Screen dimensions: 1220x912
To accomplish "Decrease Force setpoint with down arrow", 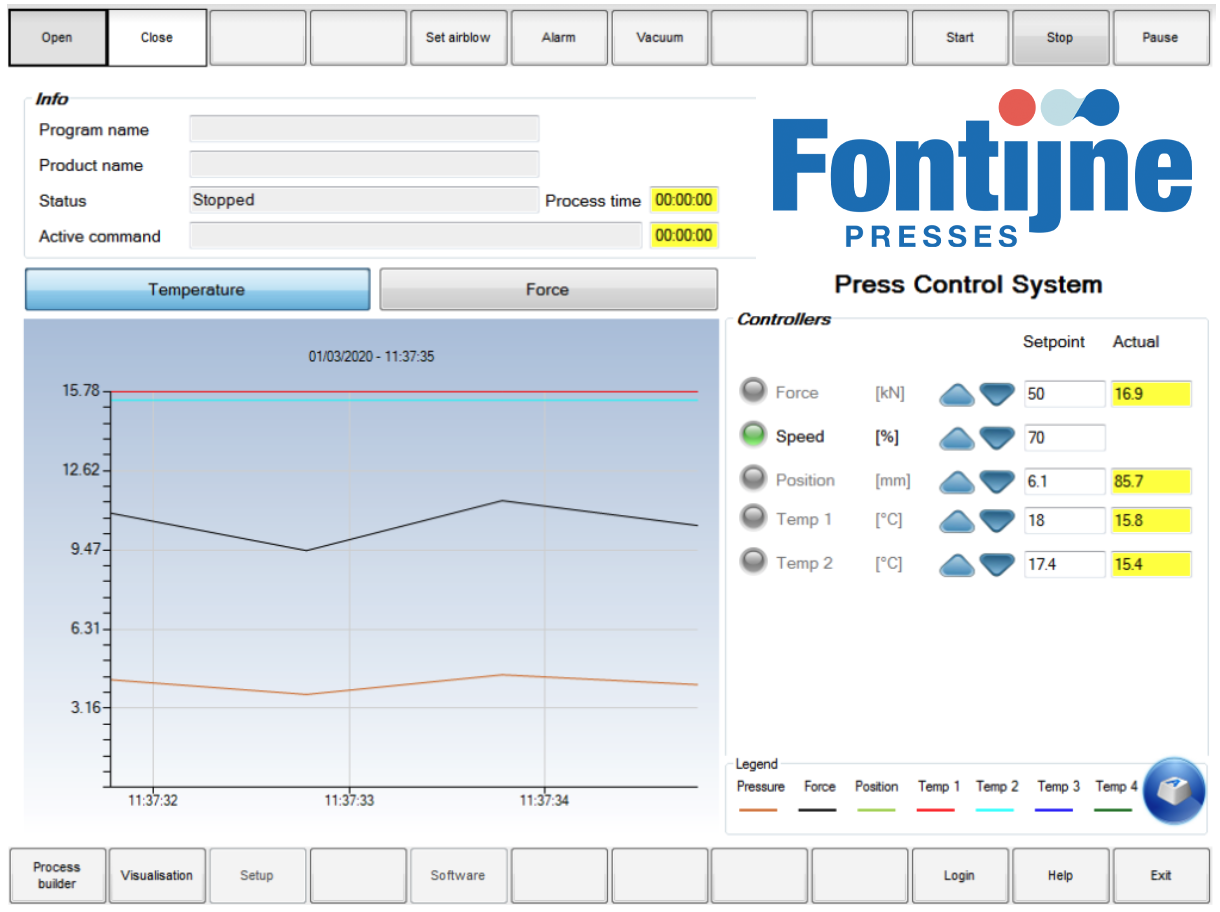I will [x=997, y=394].
